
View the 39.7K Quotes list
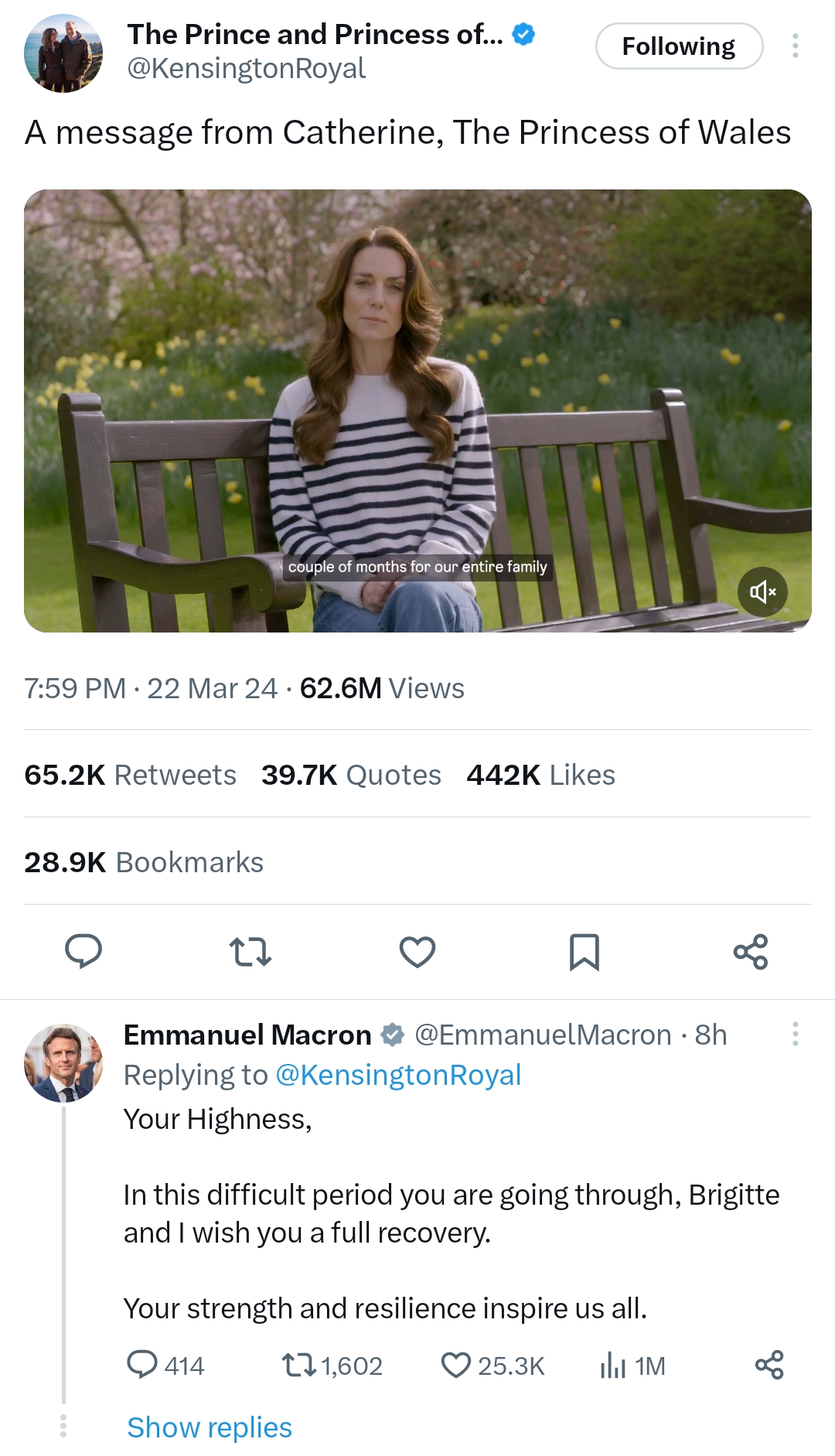pyautogui.click(x=351, y=775)
